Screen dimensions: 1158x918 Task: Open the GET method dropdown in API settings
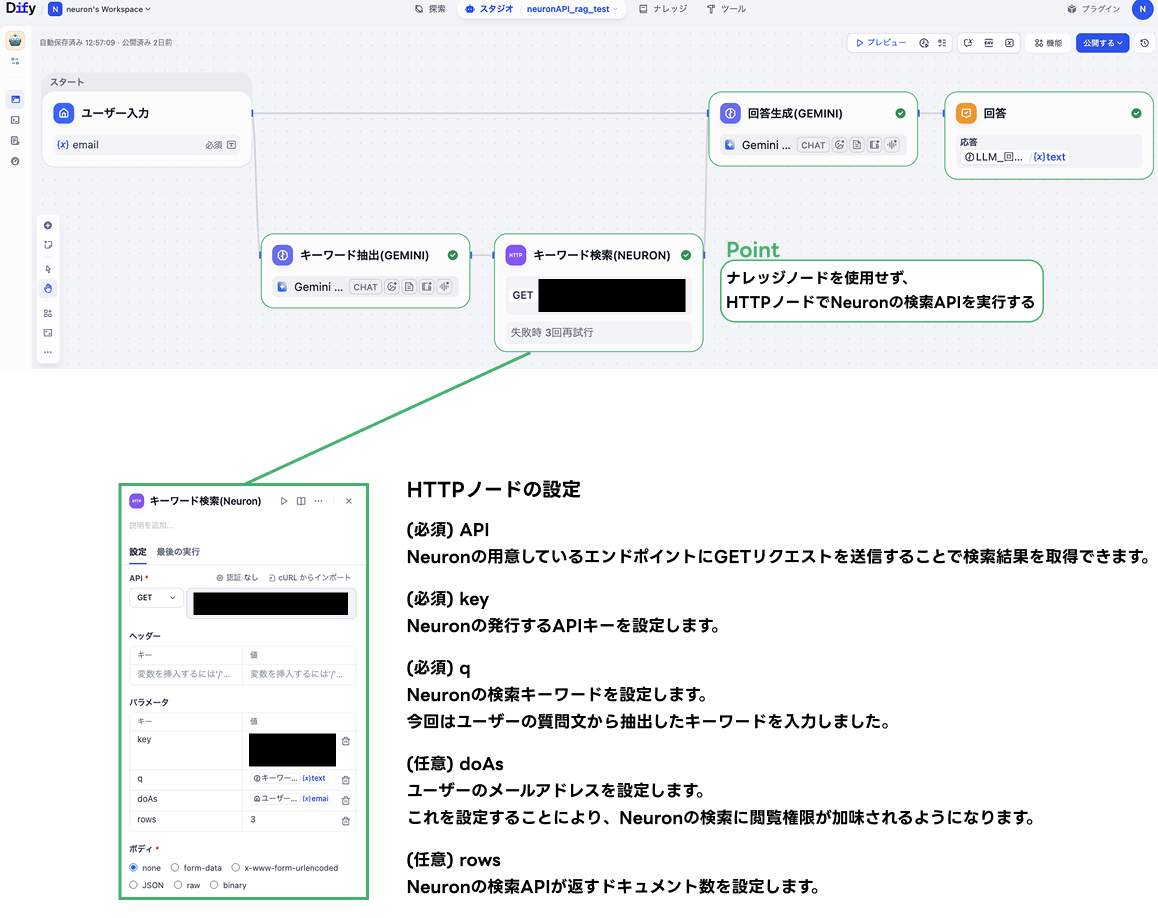tap(155, 598)
